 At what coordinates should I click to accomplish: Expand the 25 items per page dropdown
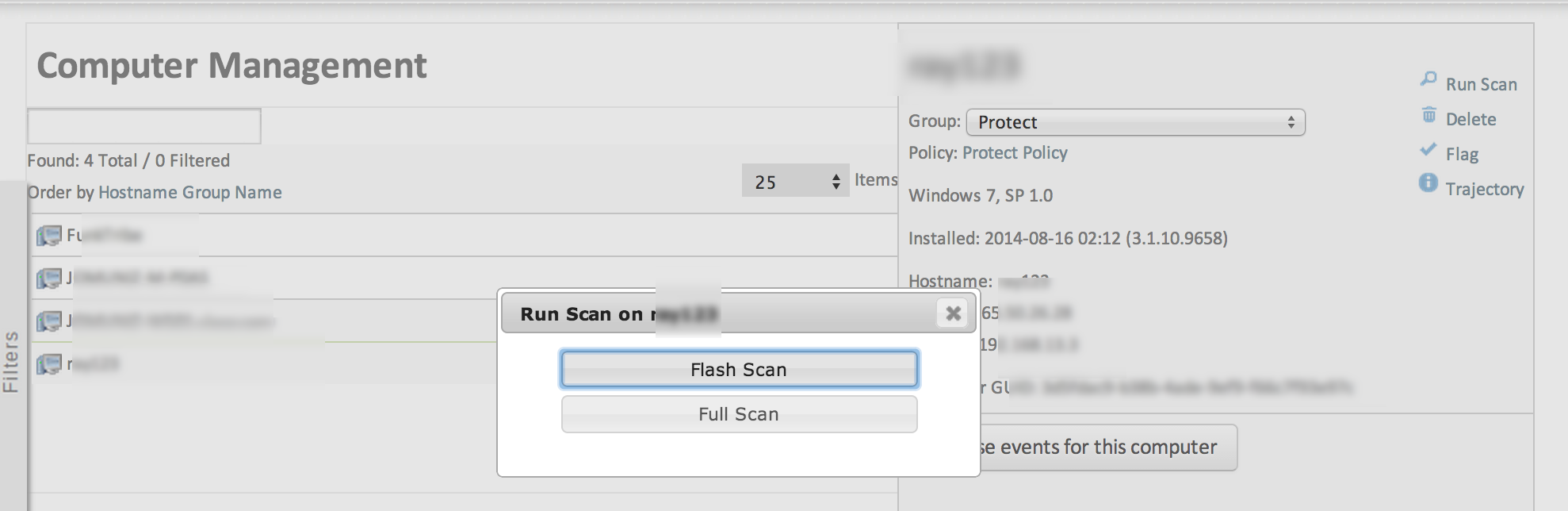795,182
